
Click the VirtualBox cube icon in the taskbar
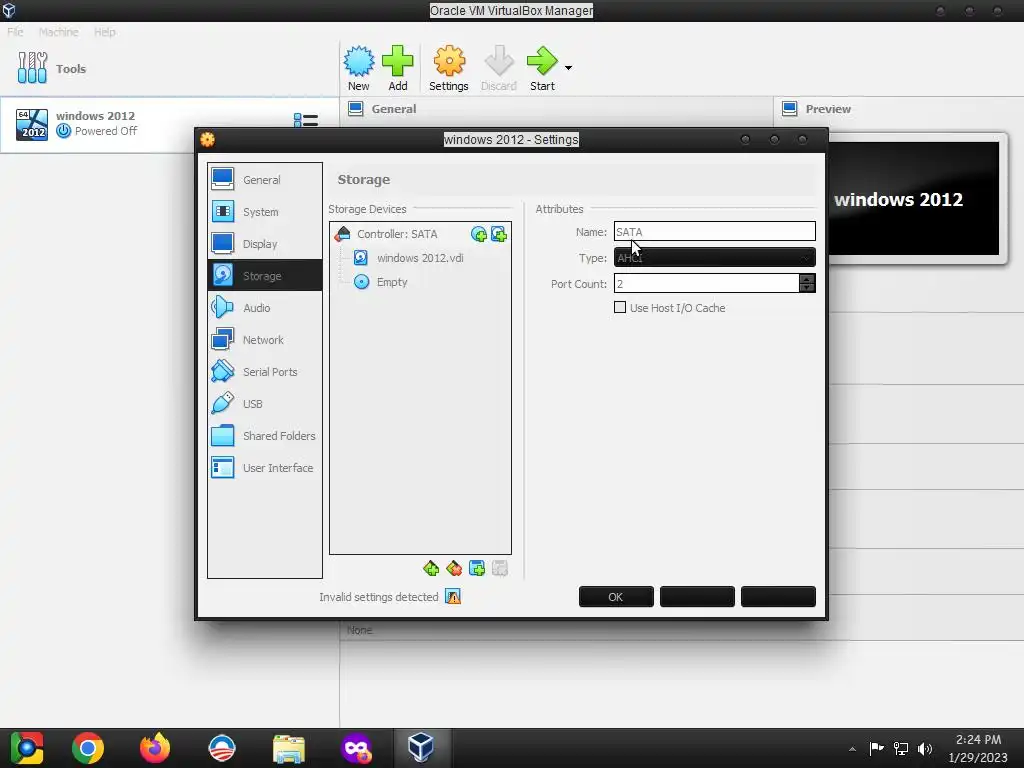pos(421,748)
